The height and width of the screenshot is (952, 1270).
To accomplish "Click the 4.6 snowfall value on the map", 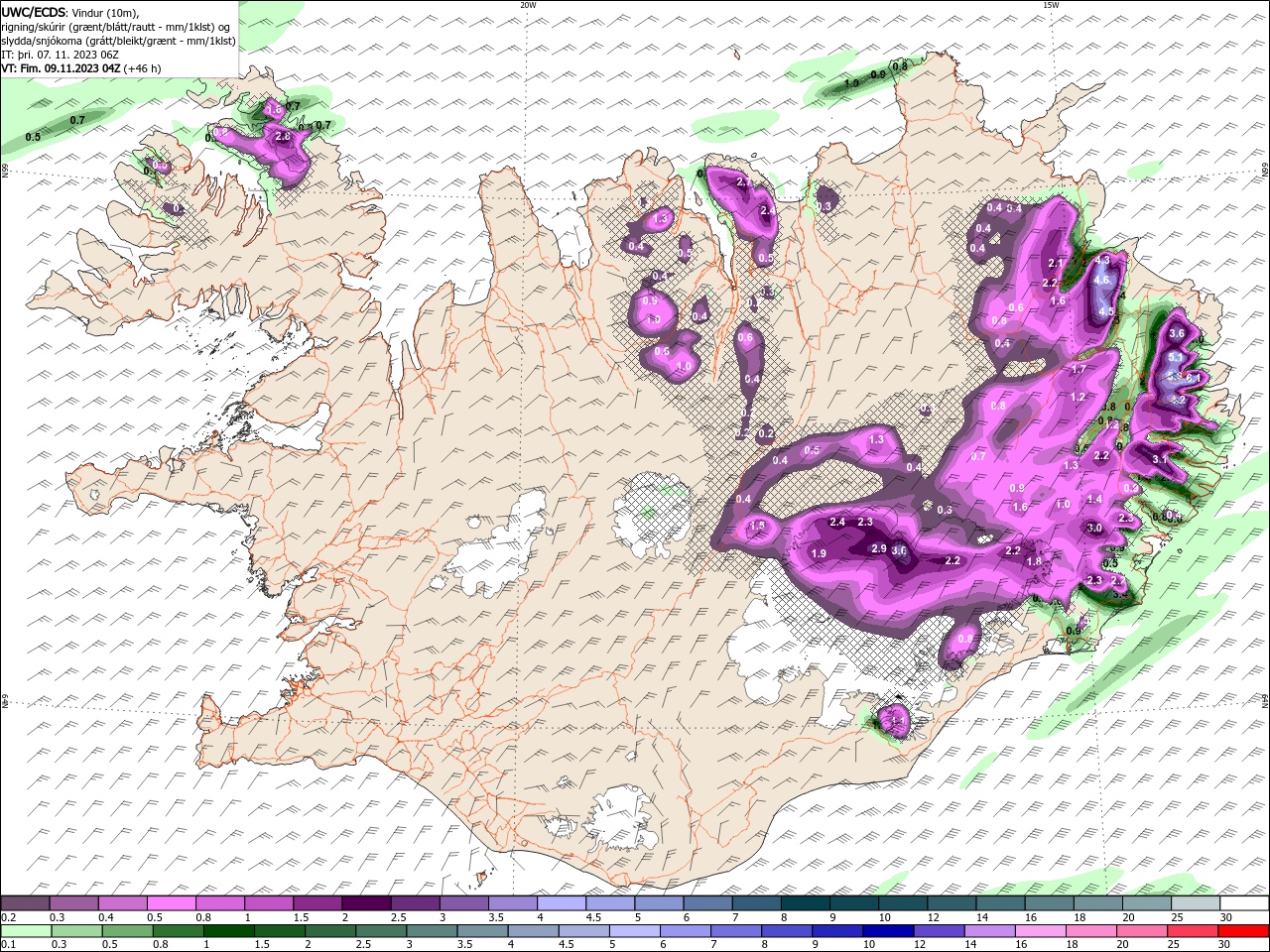I will pyautogui.click(x=1101, y=281).
